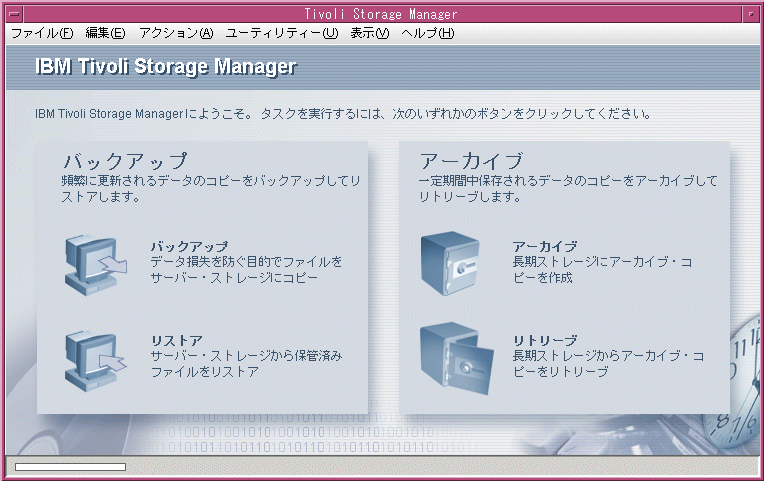Click the large アーカイブ panel heading
The height and width of the screenshot is (481, 764).
pos(471,161)
